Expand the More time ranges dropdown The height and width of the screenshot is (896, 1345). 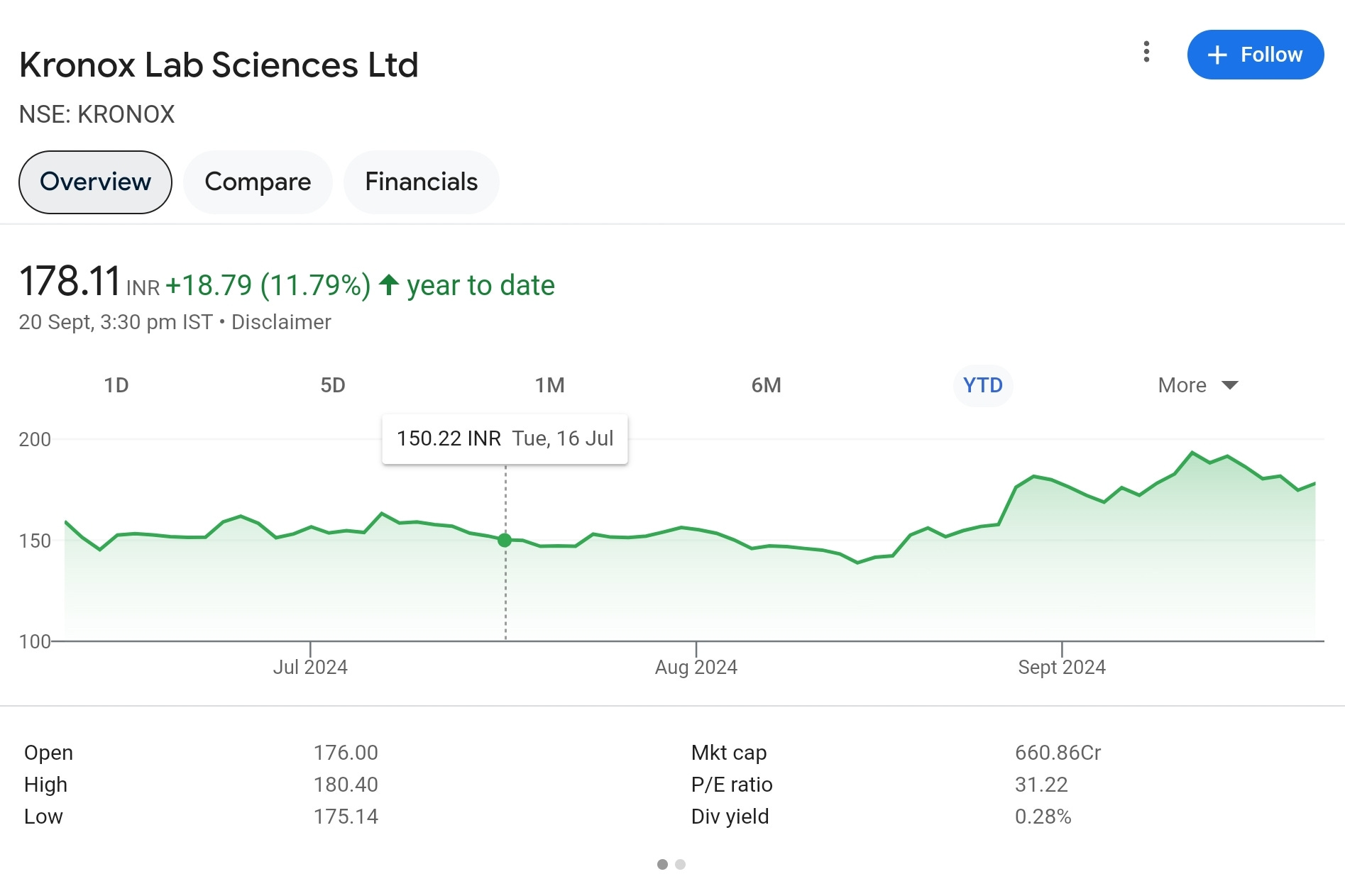click(x=1198, y=385)
